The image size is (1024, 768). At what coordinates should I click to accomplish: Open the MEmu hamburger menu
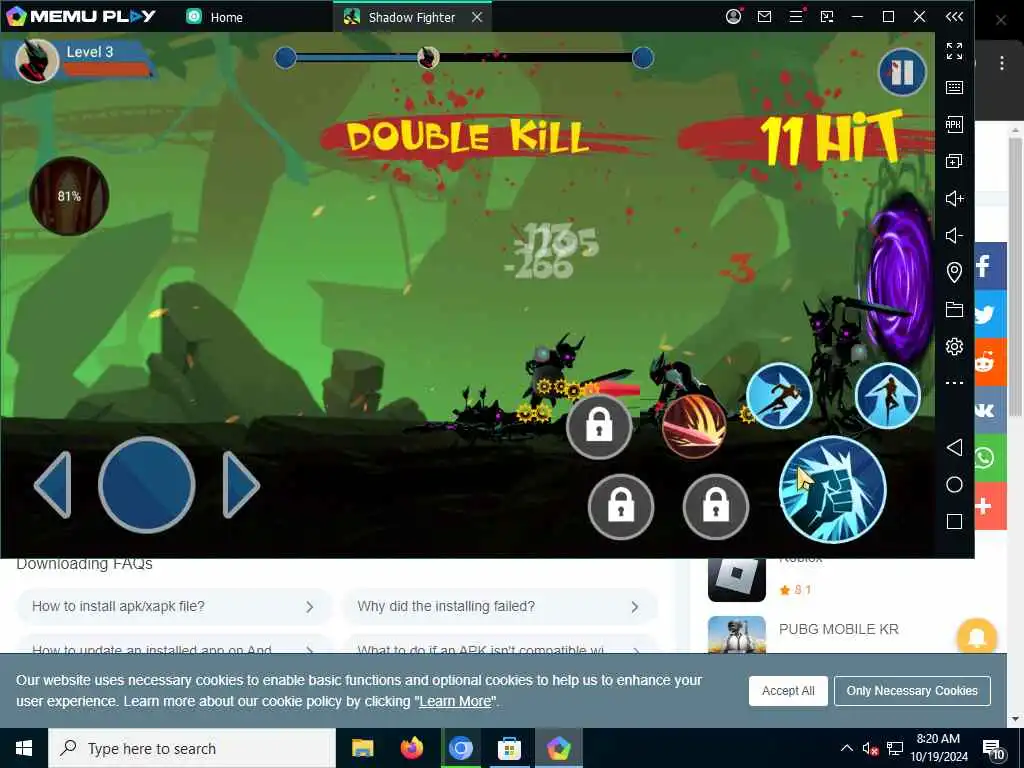[796, 16]
